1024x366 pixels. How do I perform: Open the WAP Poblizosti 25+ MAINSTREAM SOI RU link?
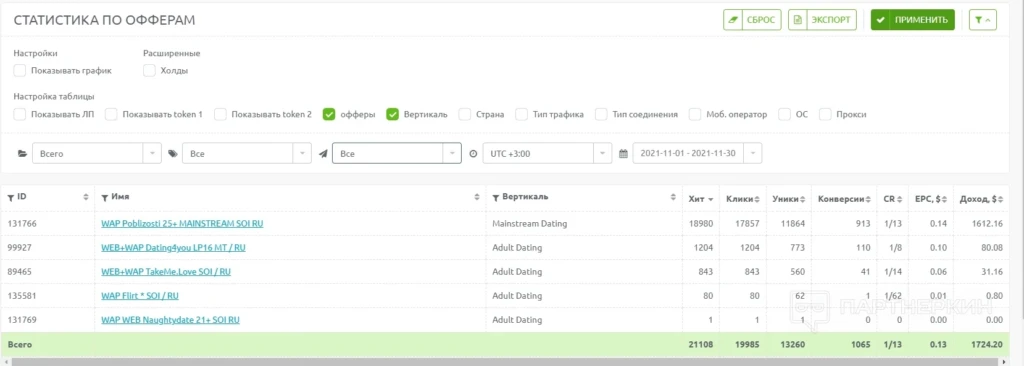click(182, 224)
